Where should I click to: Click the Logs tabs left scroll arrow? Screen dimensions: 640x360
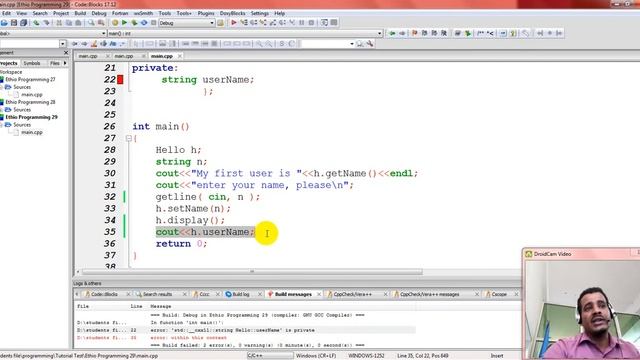(x=77, y=294)
